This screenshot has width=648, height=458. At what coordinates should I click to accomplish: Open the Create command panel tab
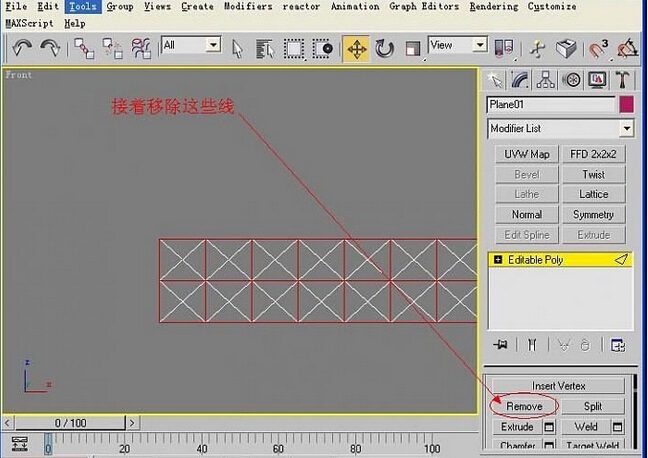[495, 80]
